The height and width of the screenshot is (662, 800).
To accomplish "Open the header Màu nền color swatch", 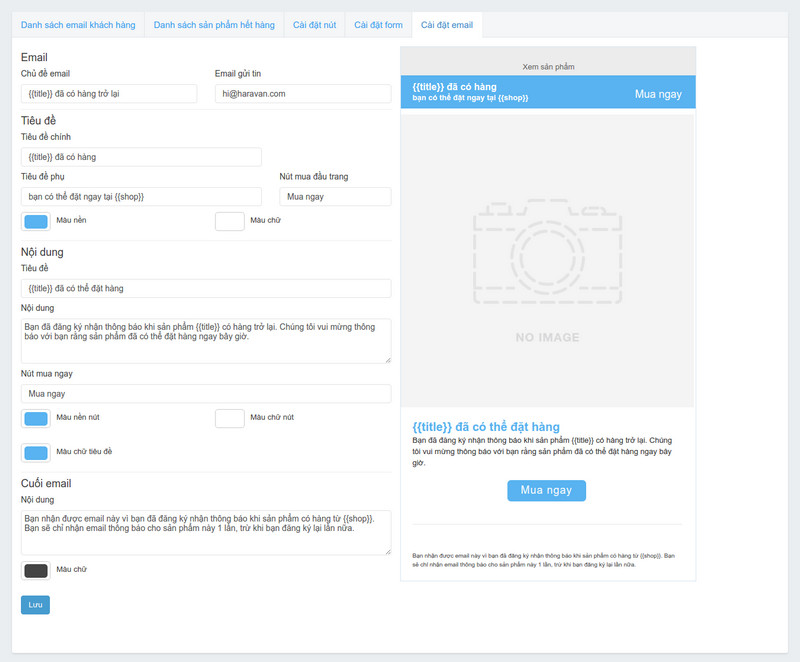I will [36, 222].
